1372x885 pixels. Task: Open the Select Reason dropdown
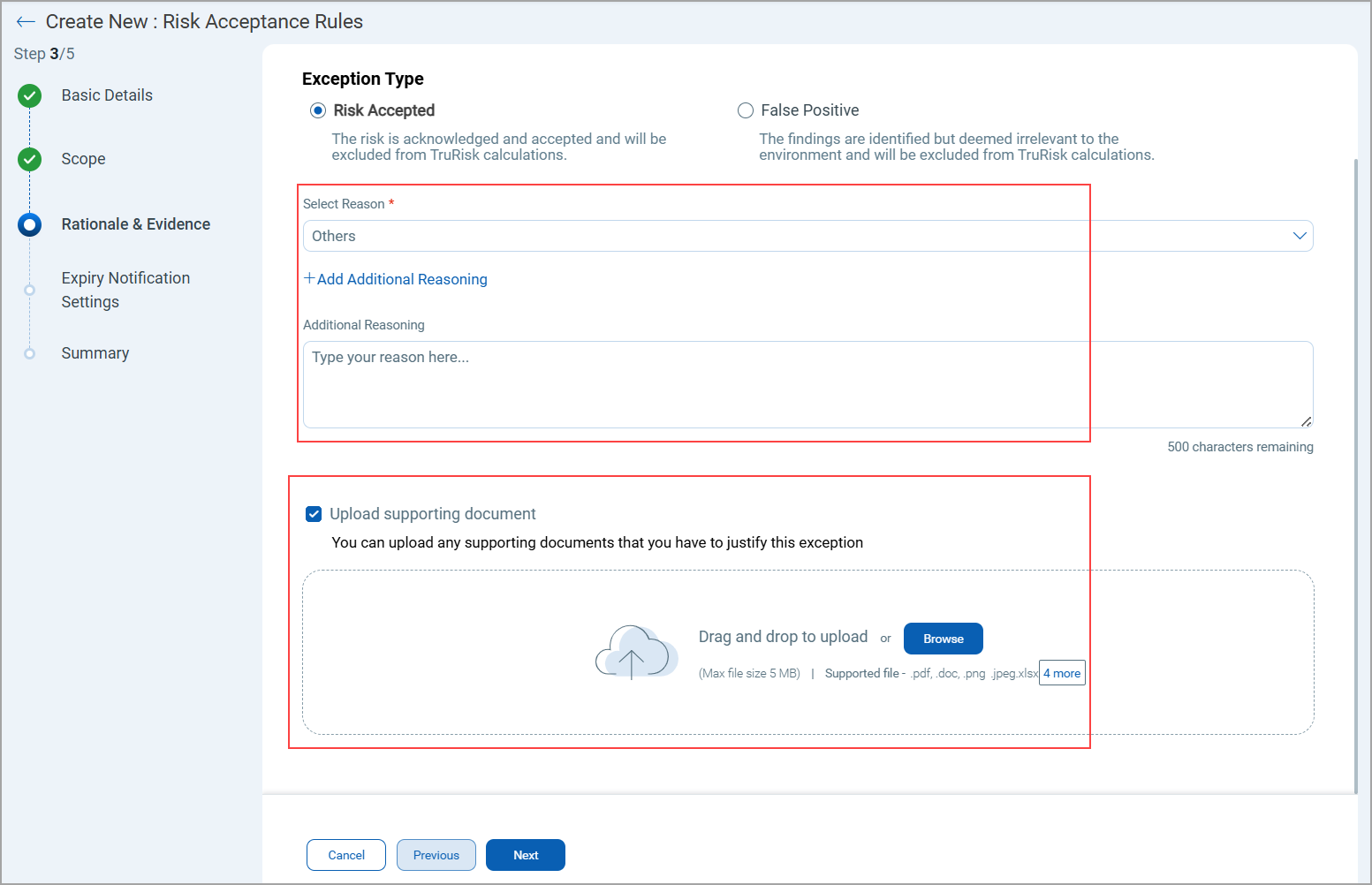point(806,236)
